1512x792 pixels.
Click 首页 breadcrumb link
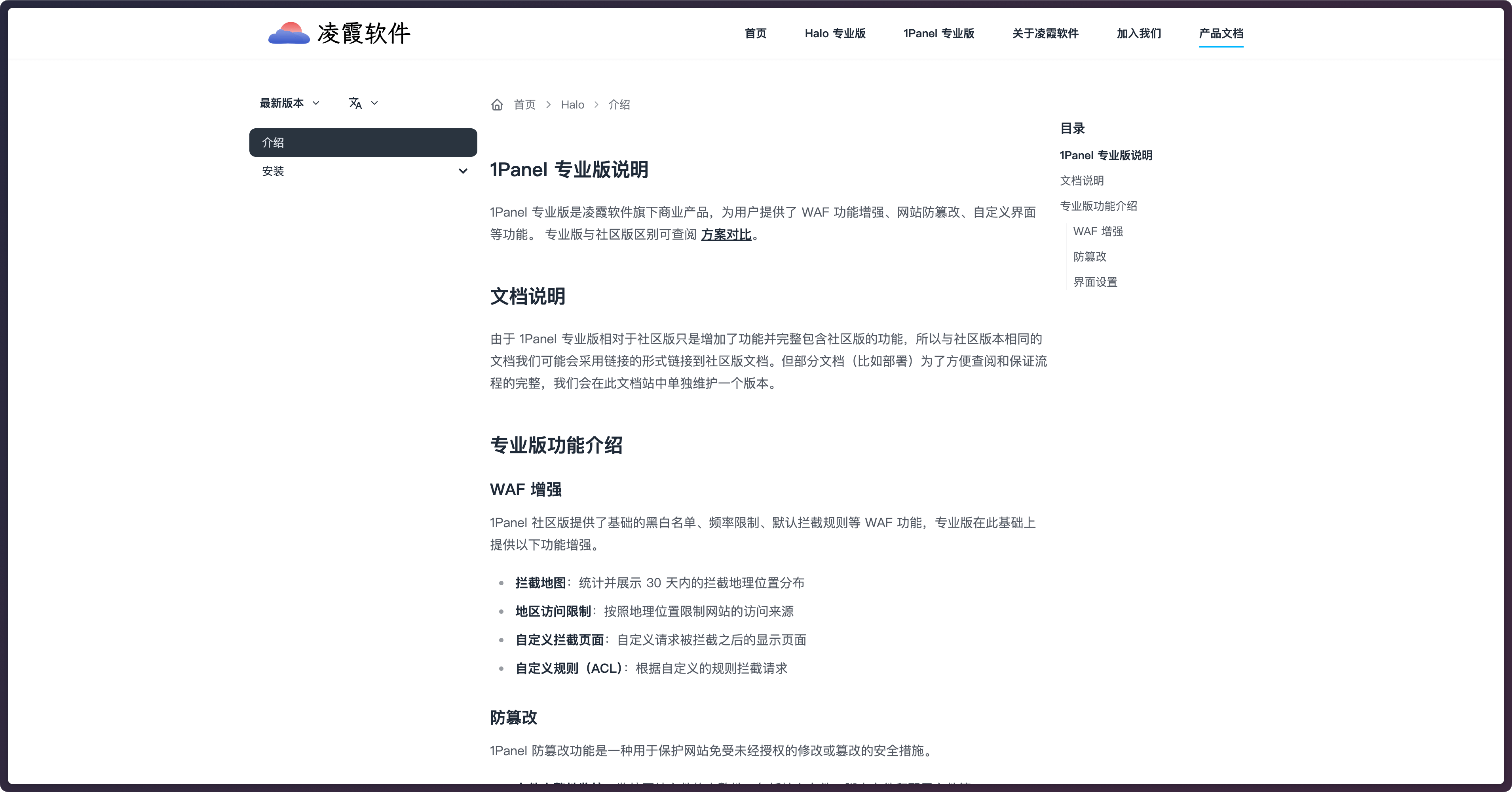point(524,105)
